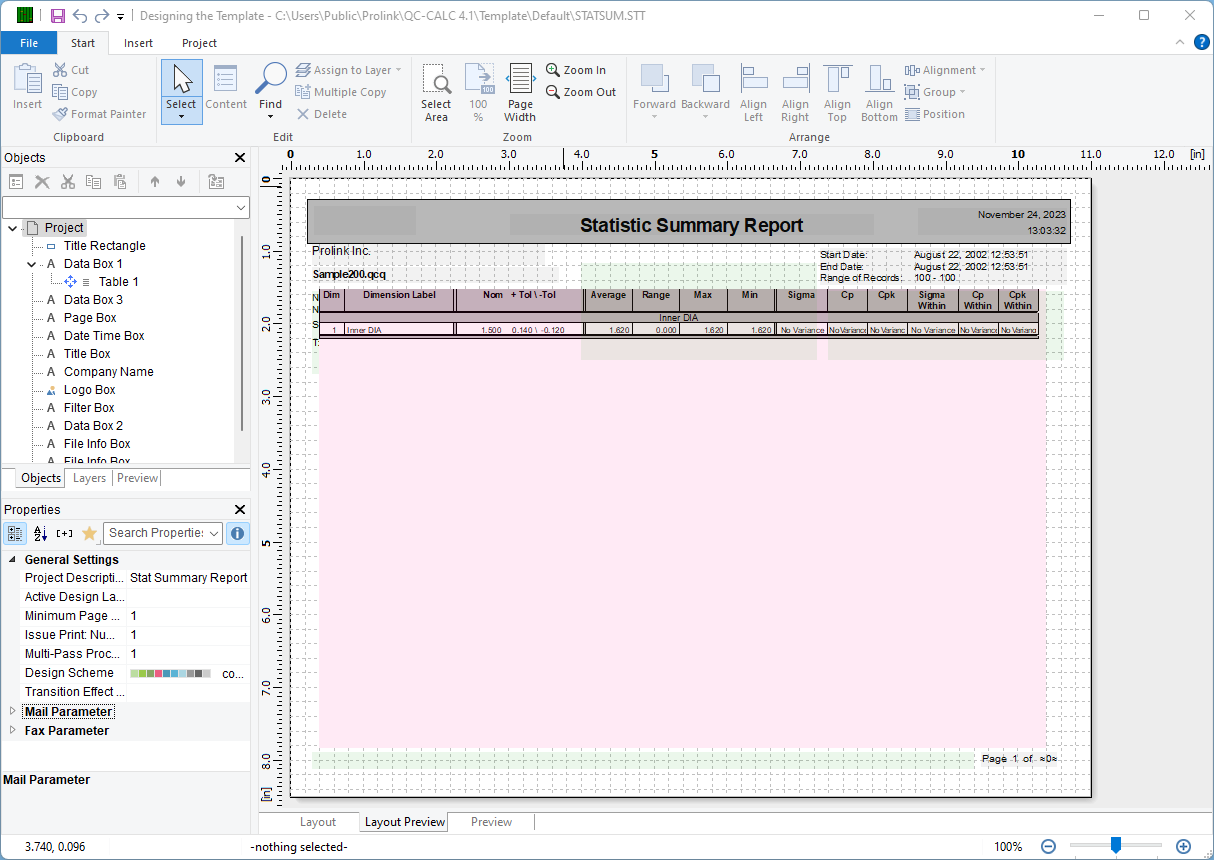Click the Objects panel delete X icon
Screen dimensions: 1214x860
tap(42, 181)
